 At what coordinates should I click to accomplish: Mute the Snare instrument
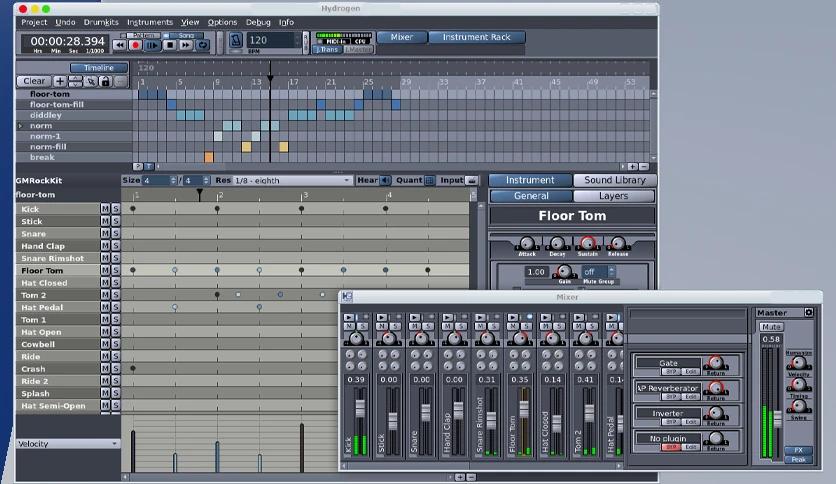coord(105,233)
